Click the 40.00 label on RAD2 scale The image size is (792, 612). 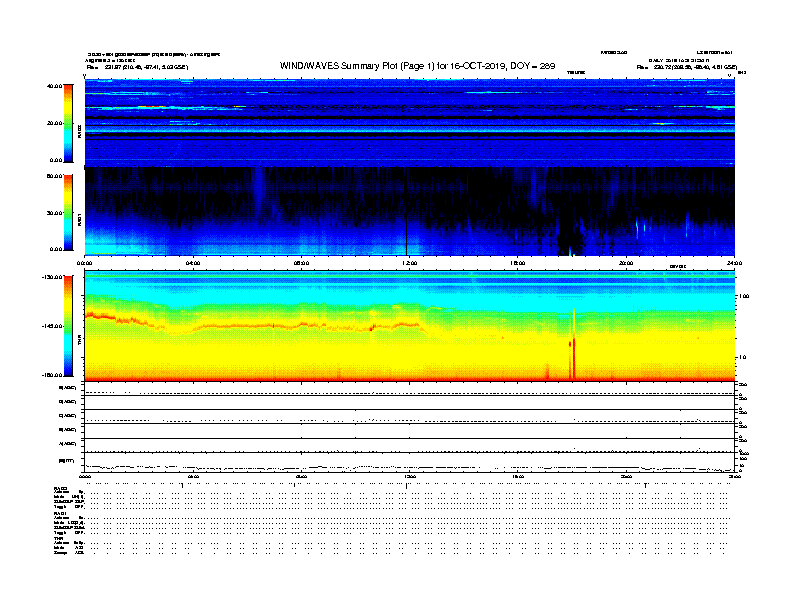55,86
